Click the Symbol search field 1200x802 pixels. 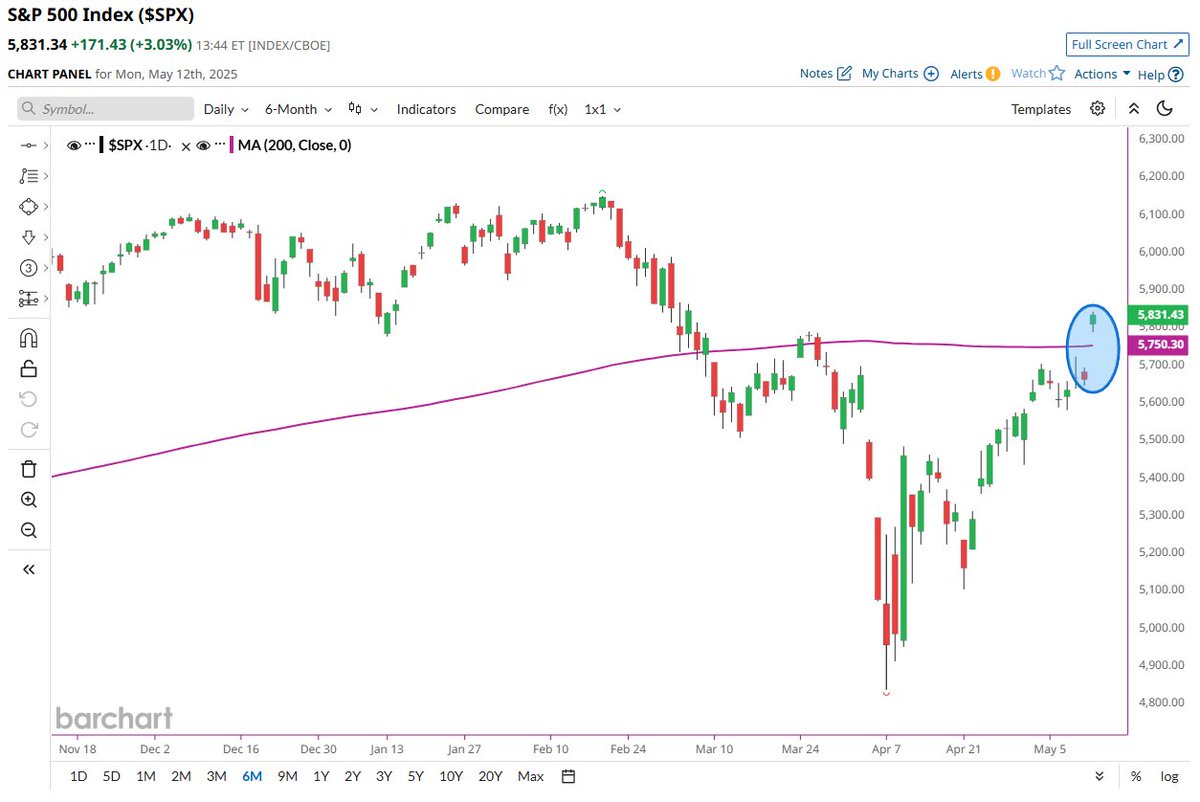106,109
